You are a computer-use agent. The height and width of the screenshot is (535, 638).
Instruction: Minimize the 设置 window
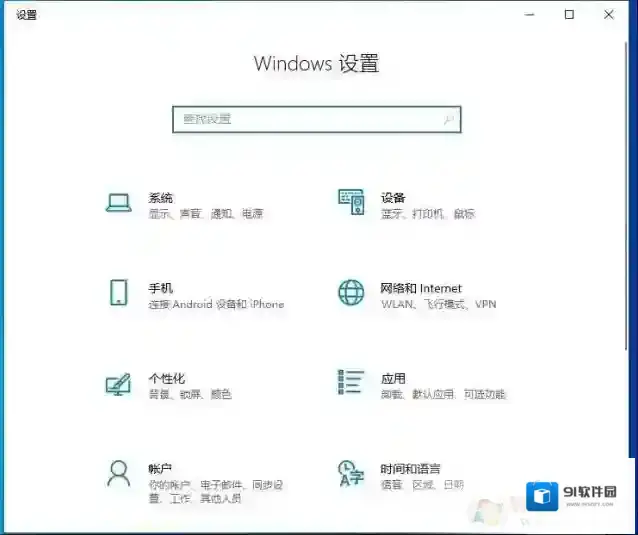click(x=529, y=14)
